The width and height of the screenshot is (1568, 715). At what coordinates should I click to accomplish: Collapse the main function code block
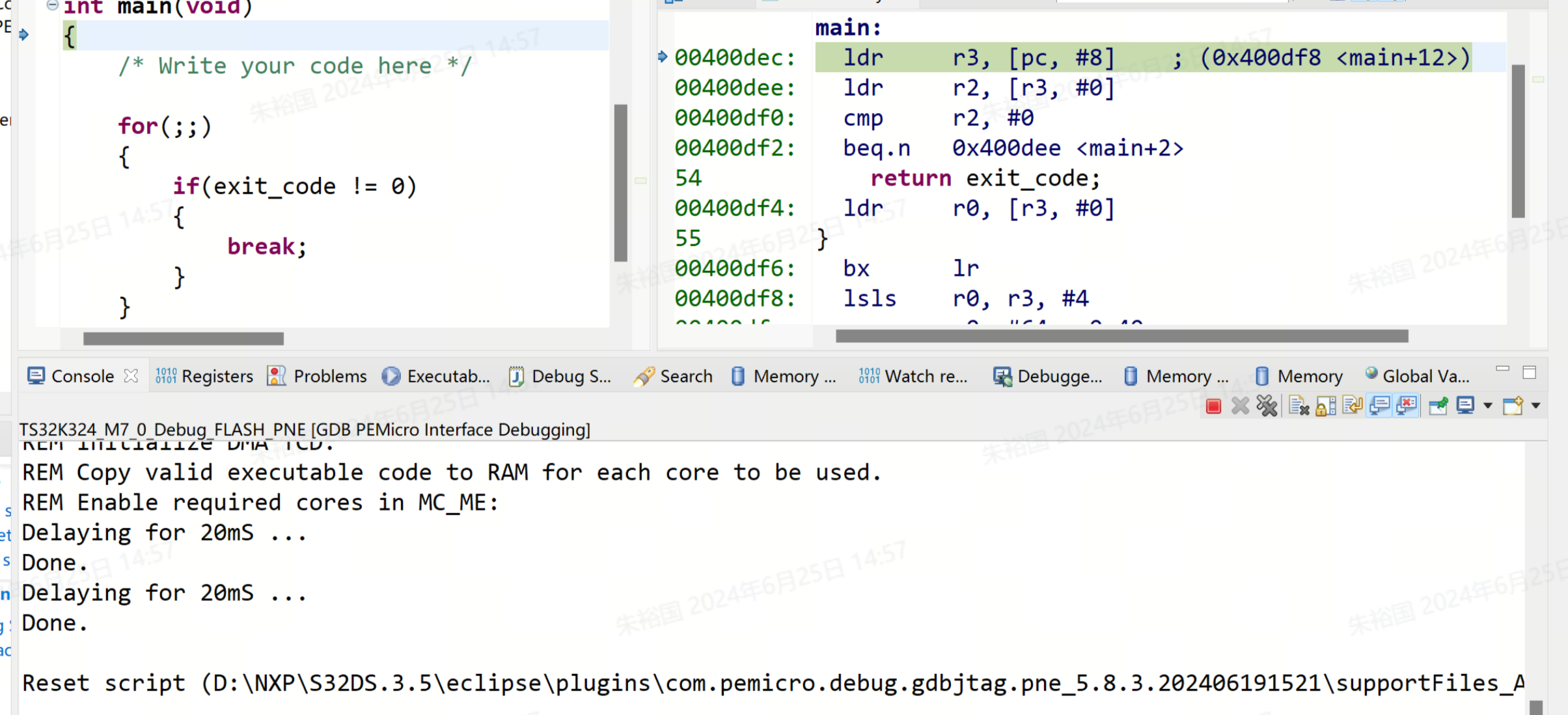coord(51,5)
